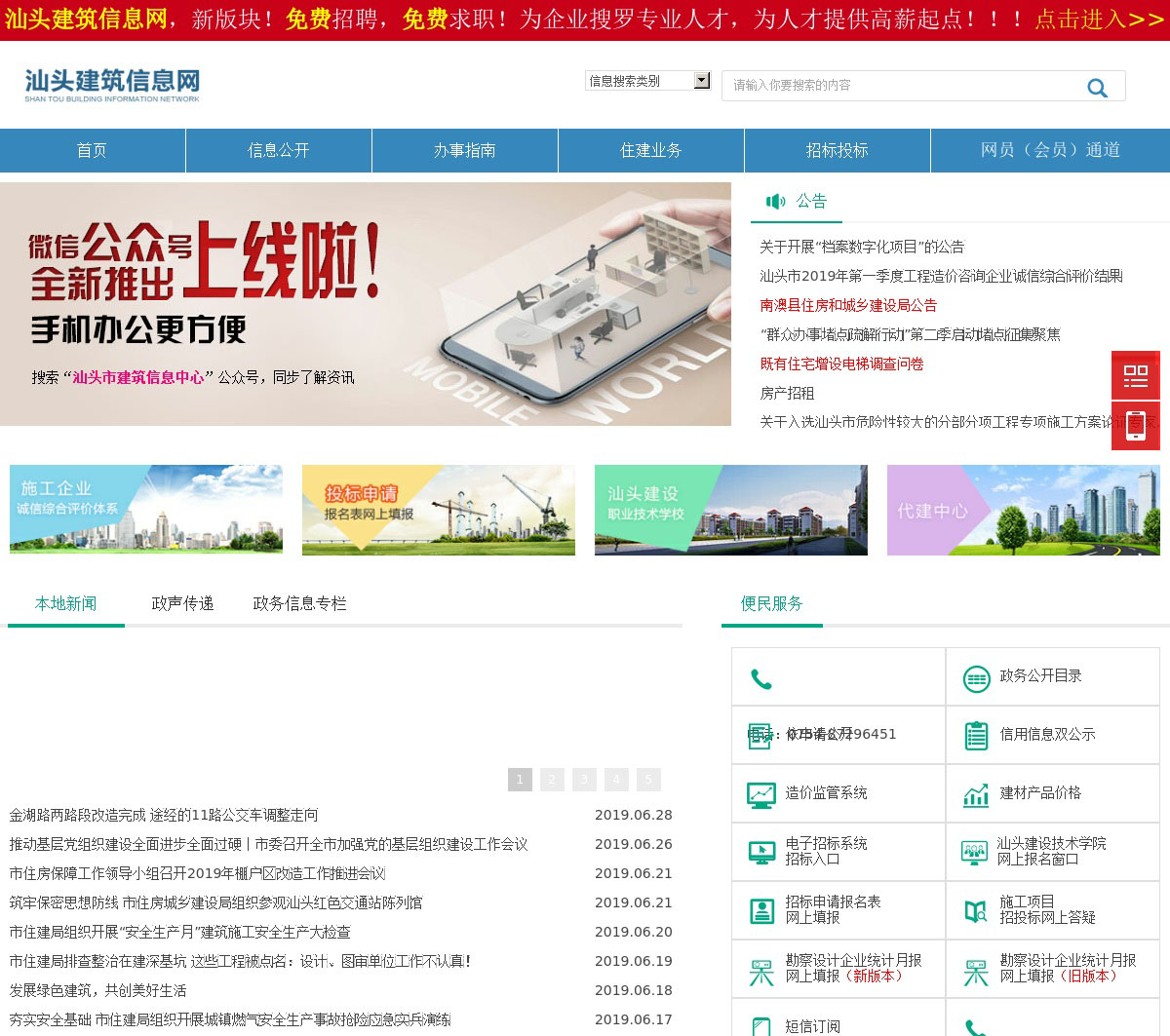Viewport: 1170px width, 1036px height.
Task: Open the 代建中心 banner thumbnail
Action: [1023, 510]
